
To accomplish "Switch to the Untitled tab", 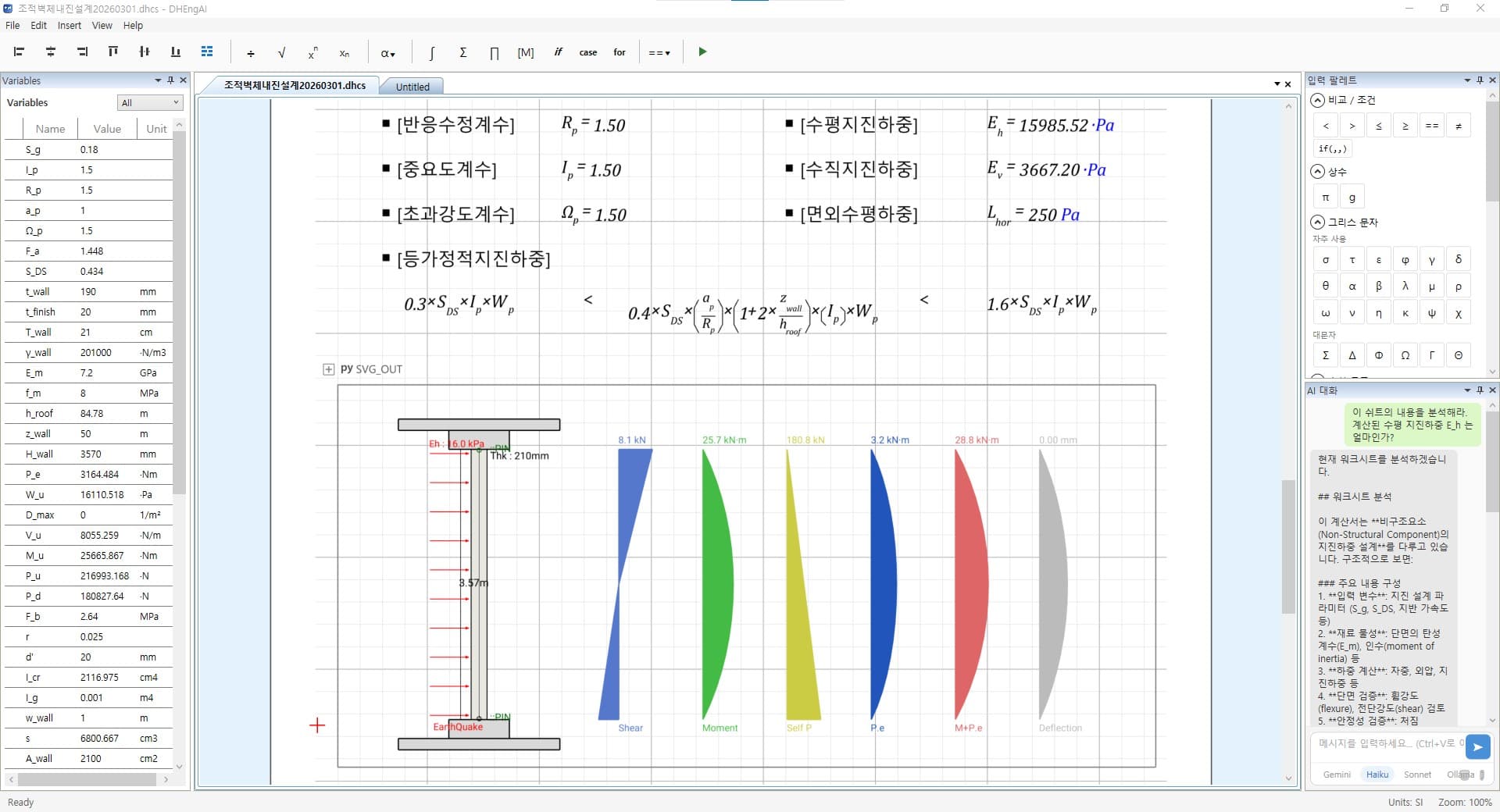I will click(412, 87).
